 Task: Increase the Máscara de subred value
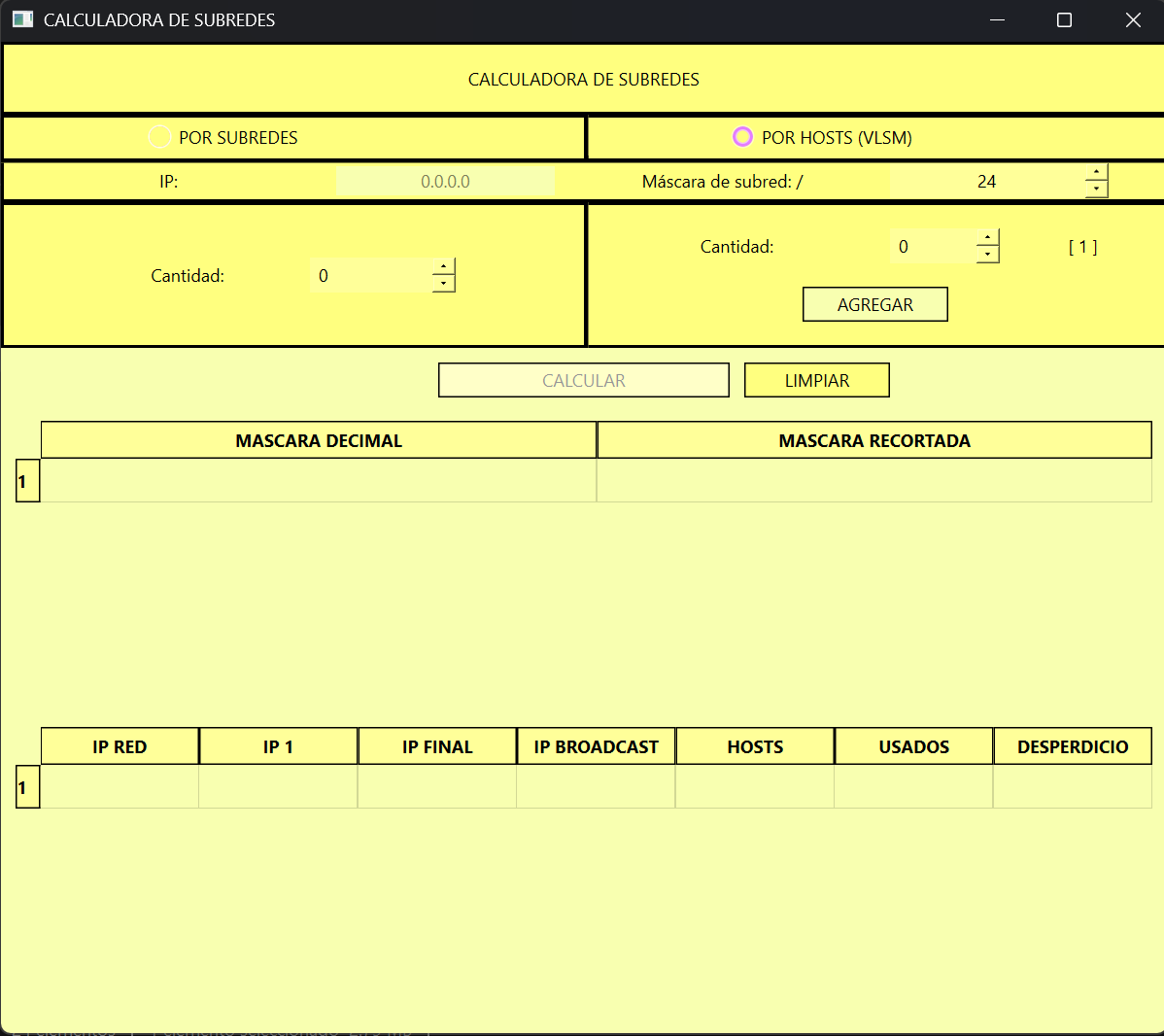coord(1096,172)
